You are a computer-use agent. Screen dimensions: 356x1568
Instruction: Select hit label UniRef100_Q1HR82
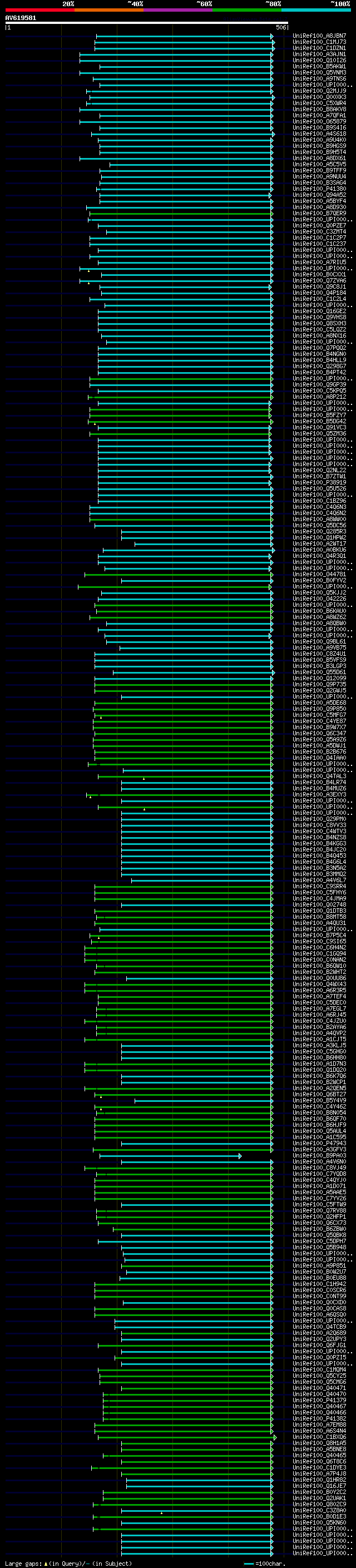coord(319,1480)
